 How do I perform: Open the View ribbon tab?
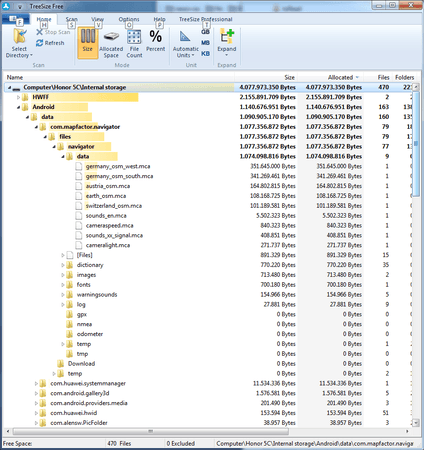97,19
